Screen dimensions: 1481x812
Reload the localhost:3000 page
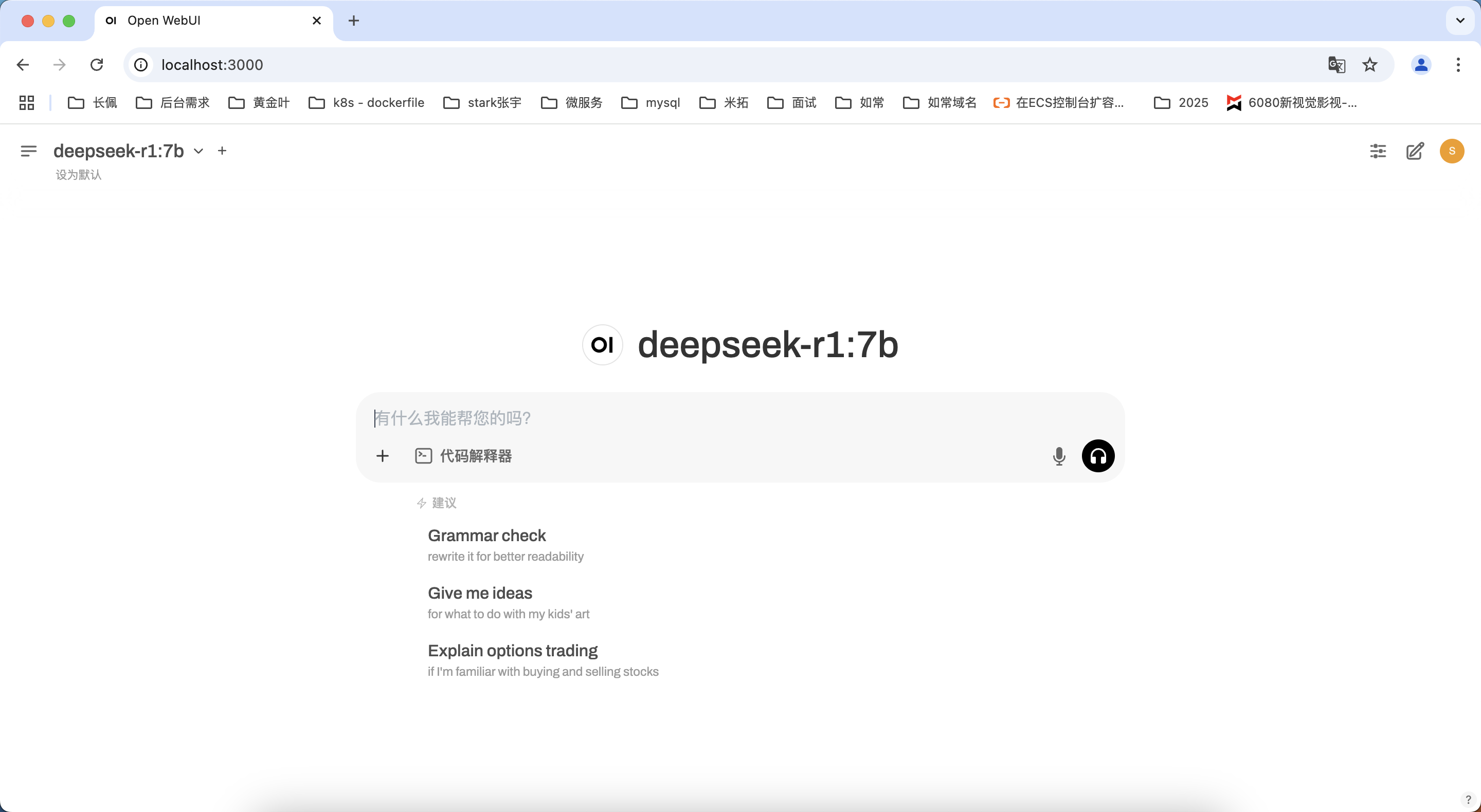[x=97, y=65]
